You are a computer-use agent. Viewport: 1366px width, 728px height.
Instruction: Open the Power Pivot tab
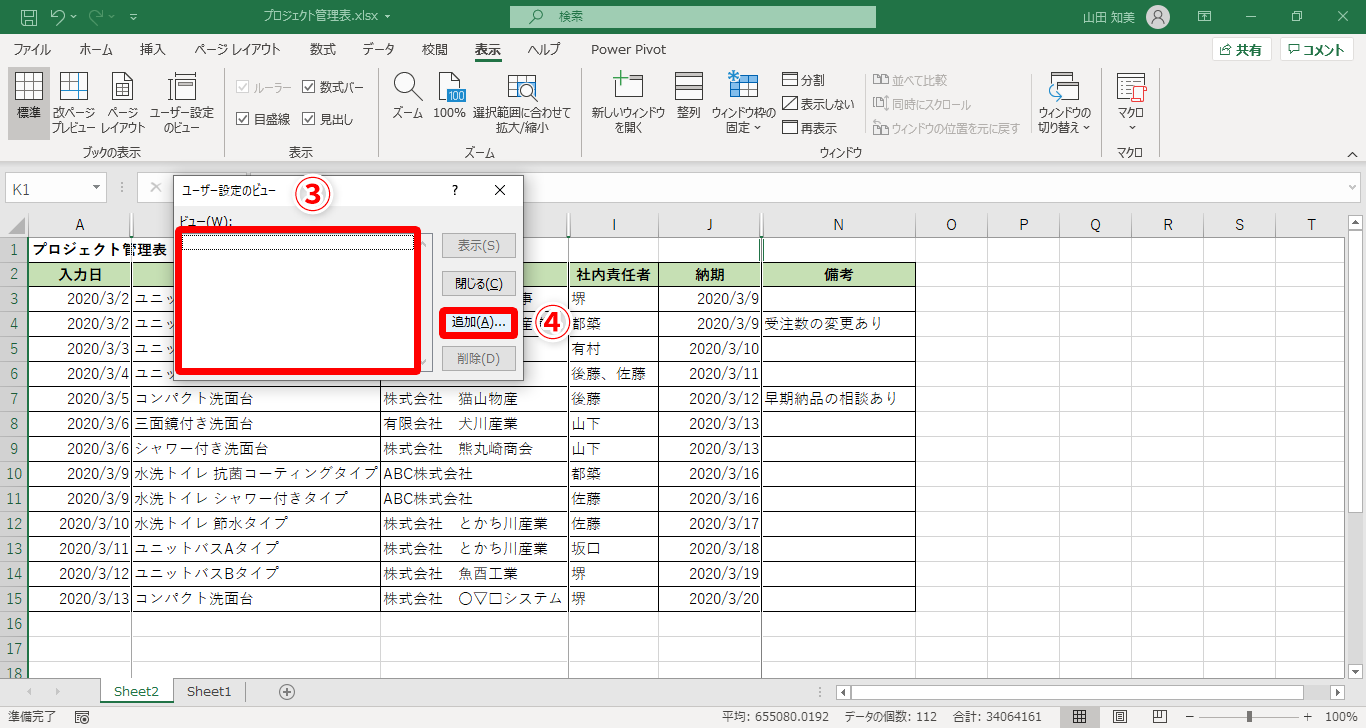pyautogui.click(x=628, y=49)
